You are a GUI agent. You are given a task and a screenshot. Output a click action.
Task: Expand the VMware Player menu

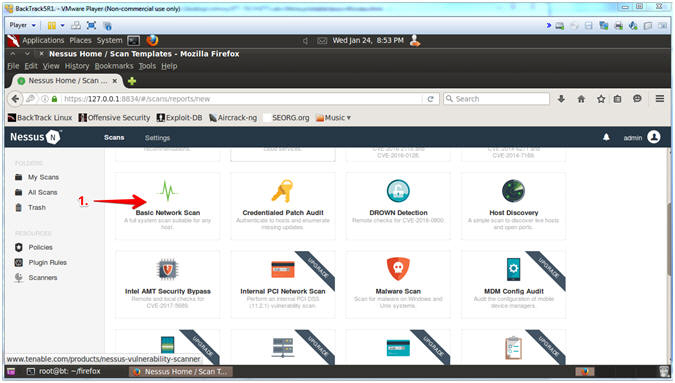tap(23, 25)
